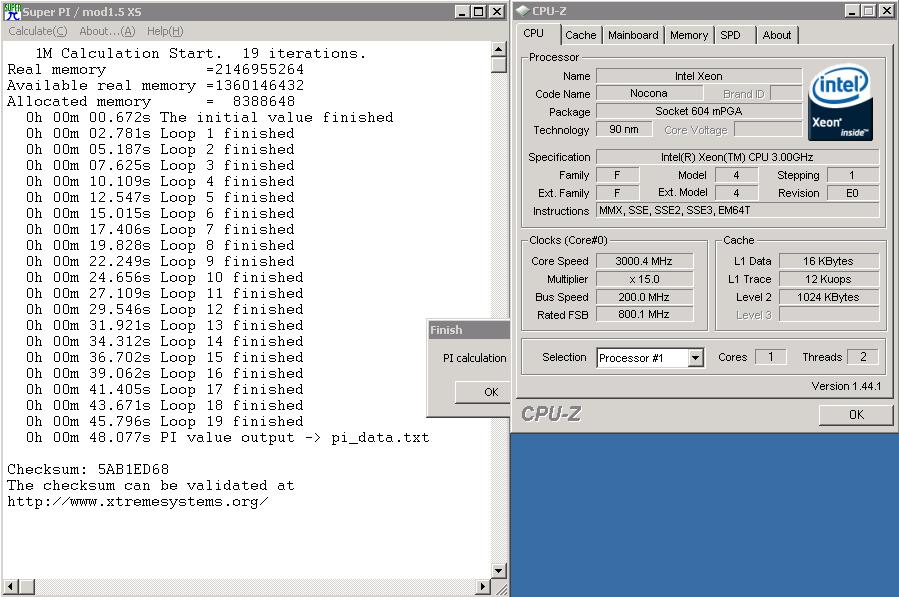Switch to the Cache tab in CPU-Z
899x597 pixels.
[x=580, y=35]
